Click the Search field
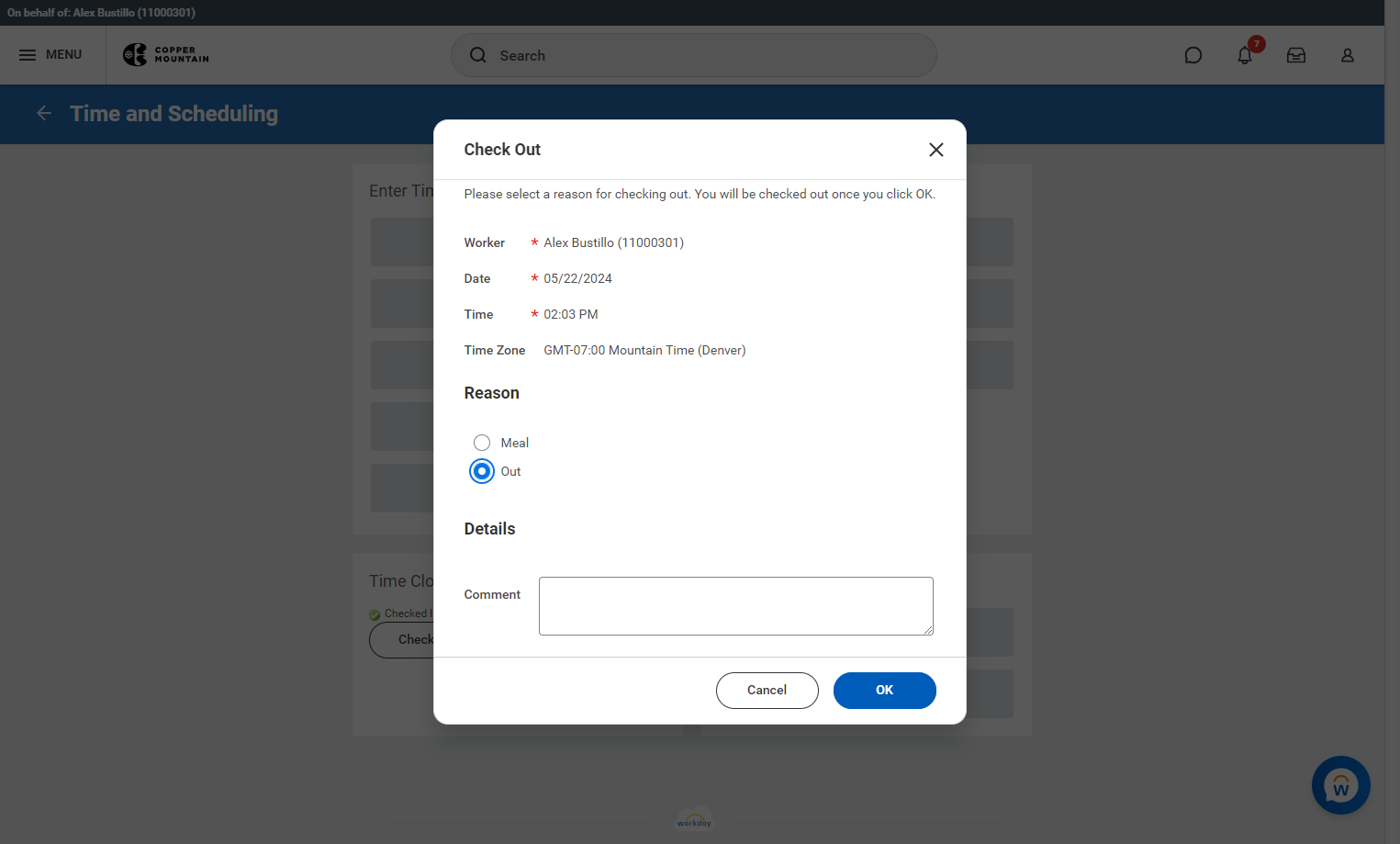Image resolution: width=1400 pixels, height=844 pixels. click(x=694, y=55)
